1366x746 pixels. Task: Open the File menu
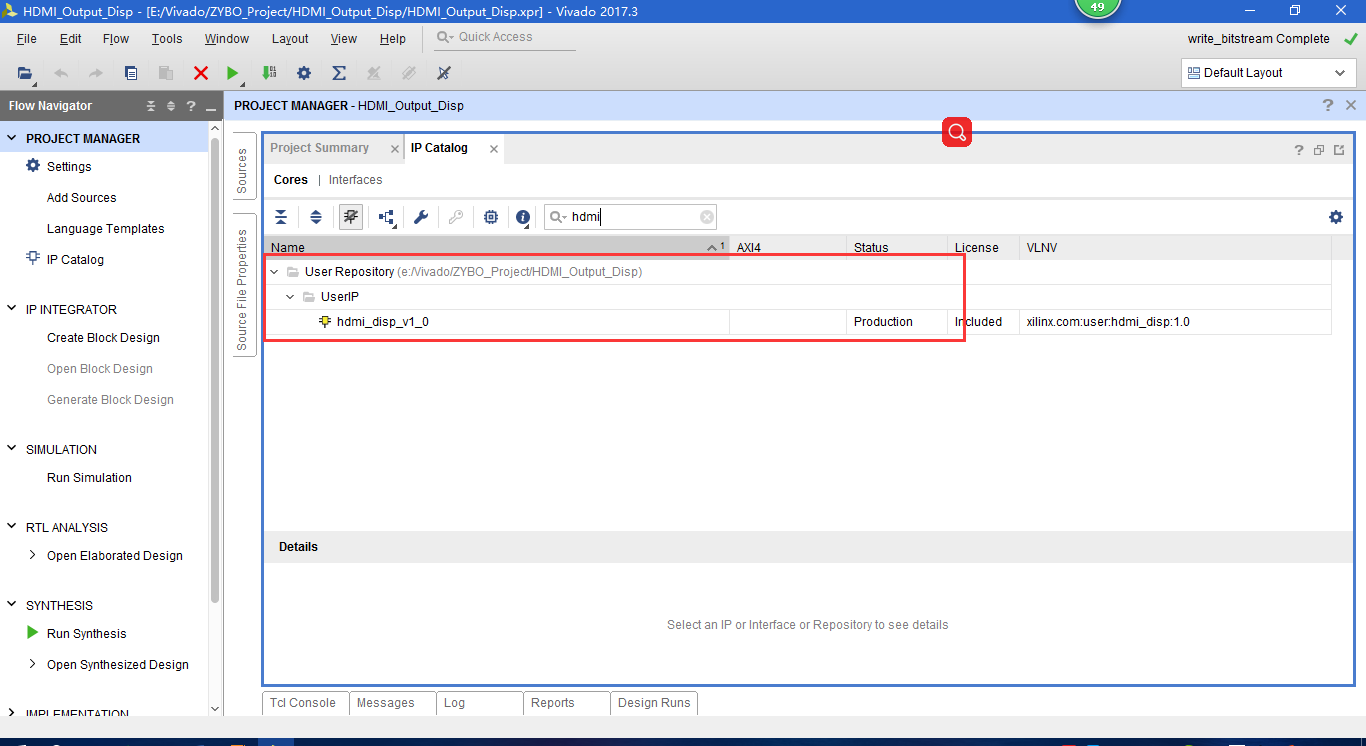tap(27, 39)
